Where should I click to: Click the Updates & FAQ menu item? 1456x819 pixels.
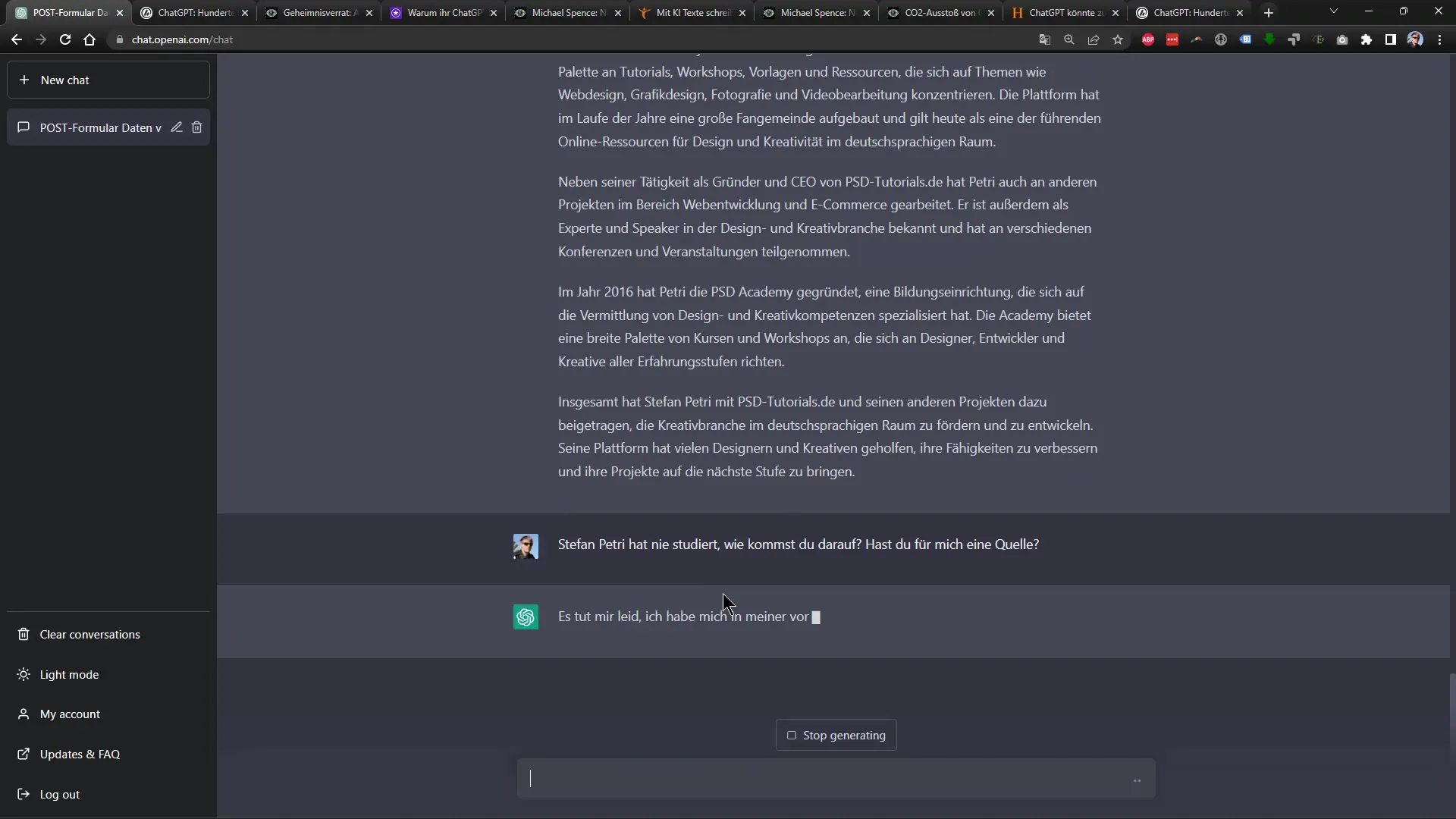click(80, 754)
